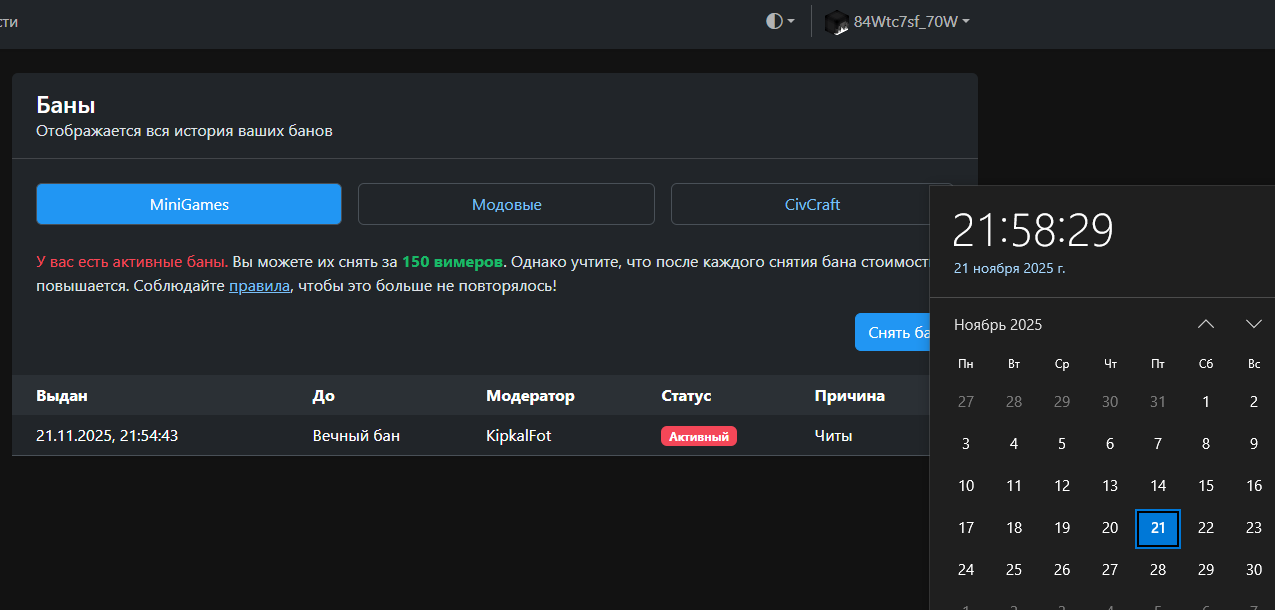
Task: Select November 12 in calendar
Action: tap(1062, 486)
